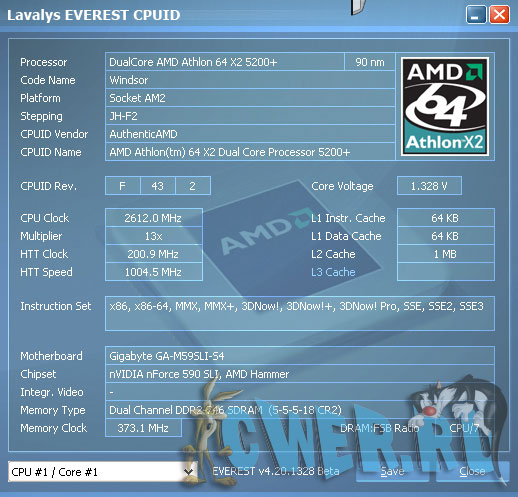Click the Code Name label
This screenshot has width=518, height=497.
pyautogui.click(x=48, y=80)
